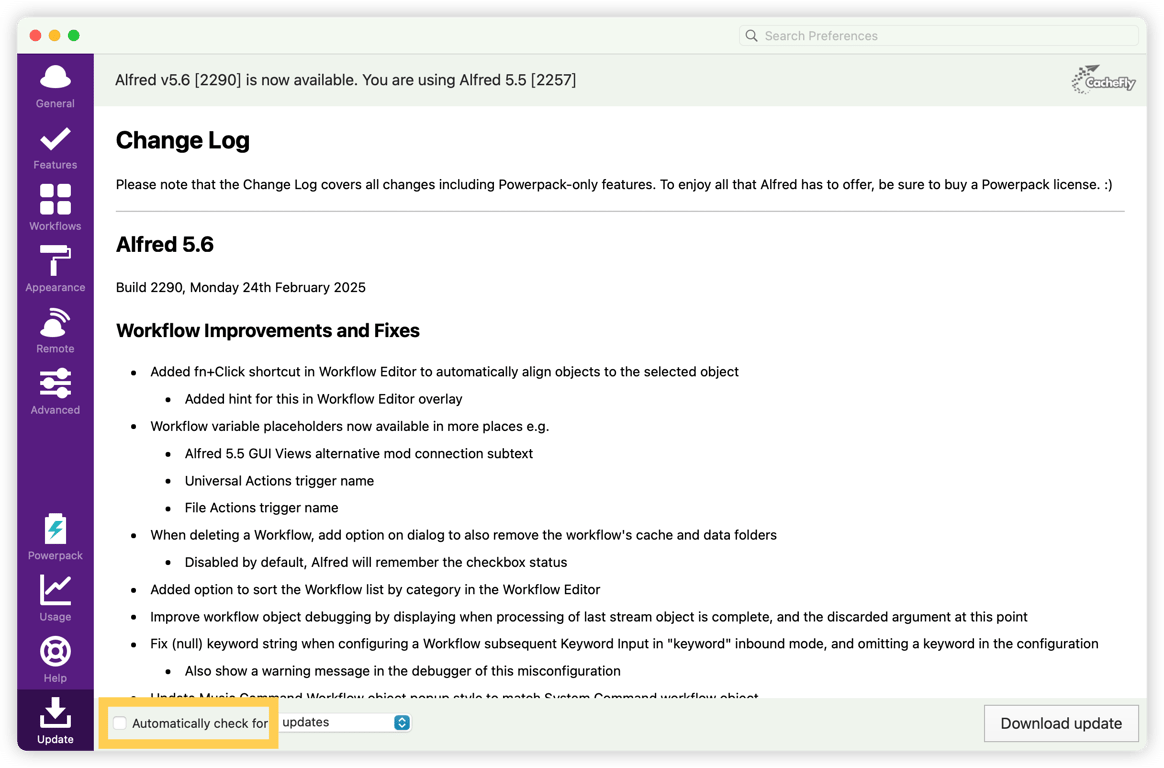Open the Features checkmark section
The width and height of the screenshot is (1164, 768).
55,148
